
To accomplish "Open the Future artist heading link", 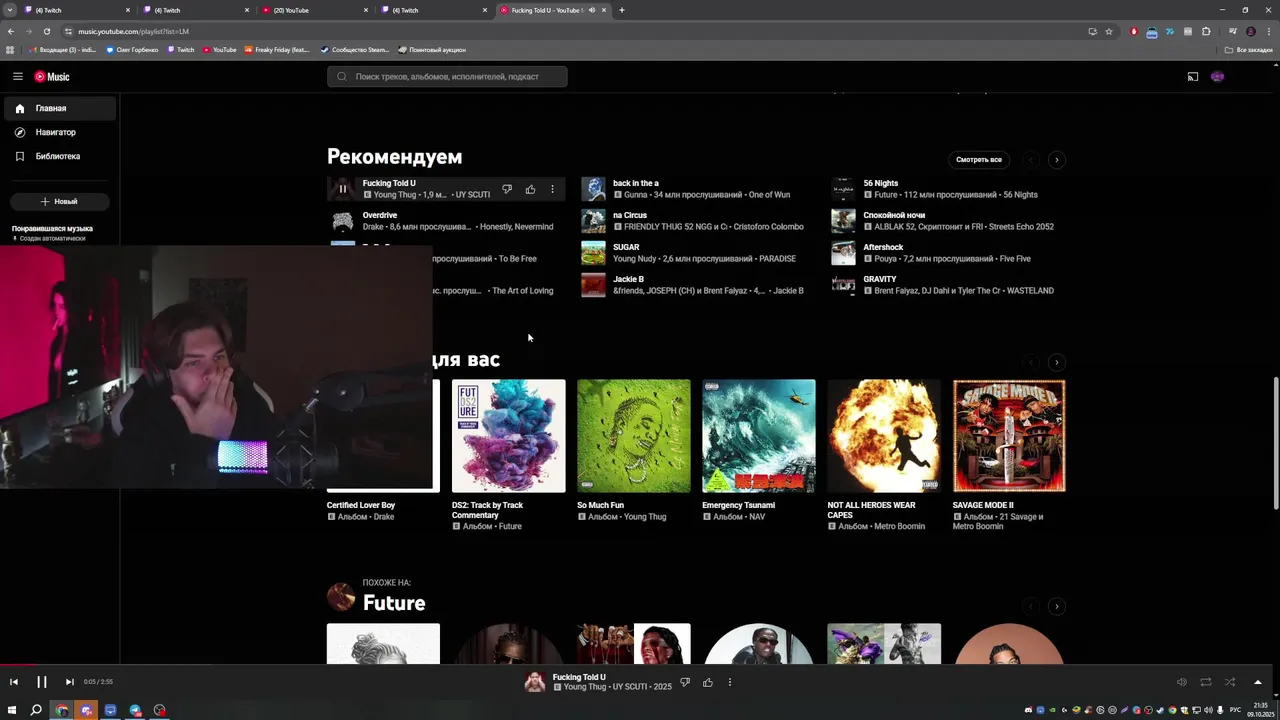I will tap(394, 603).
